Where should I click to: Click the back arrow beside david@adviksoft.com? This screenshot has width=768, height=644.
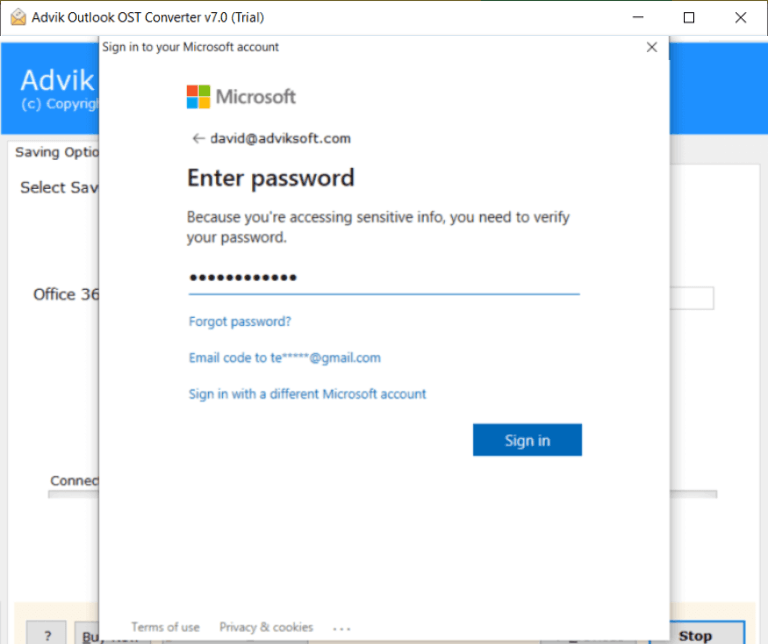point(198,139)
